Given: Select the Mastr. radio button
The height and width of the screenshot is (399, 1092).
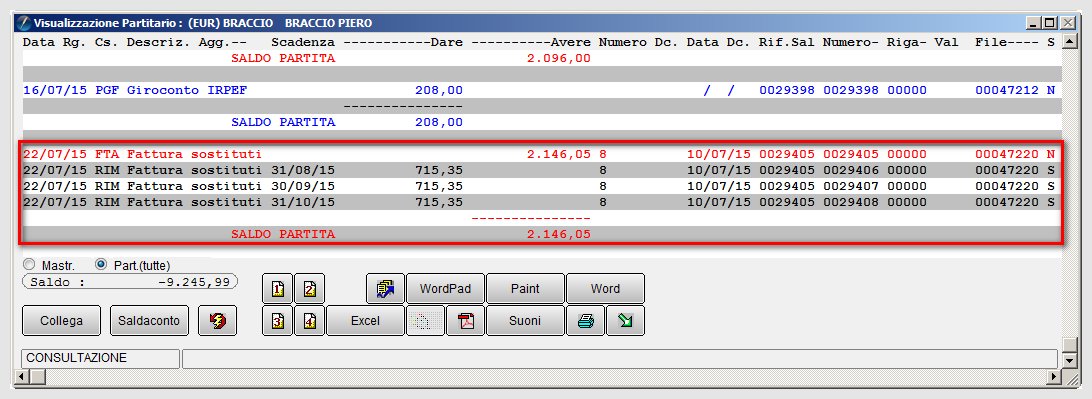Looking at the screenshot, I should tap(29, 265).
